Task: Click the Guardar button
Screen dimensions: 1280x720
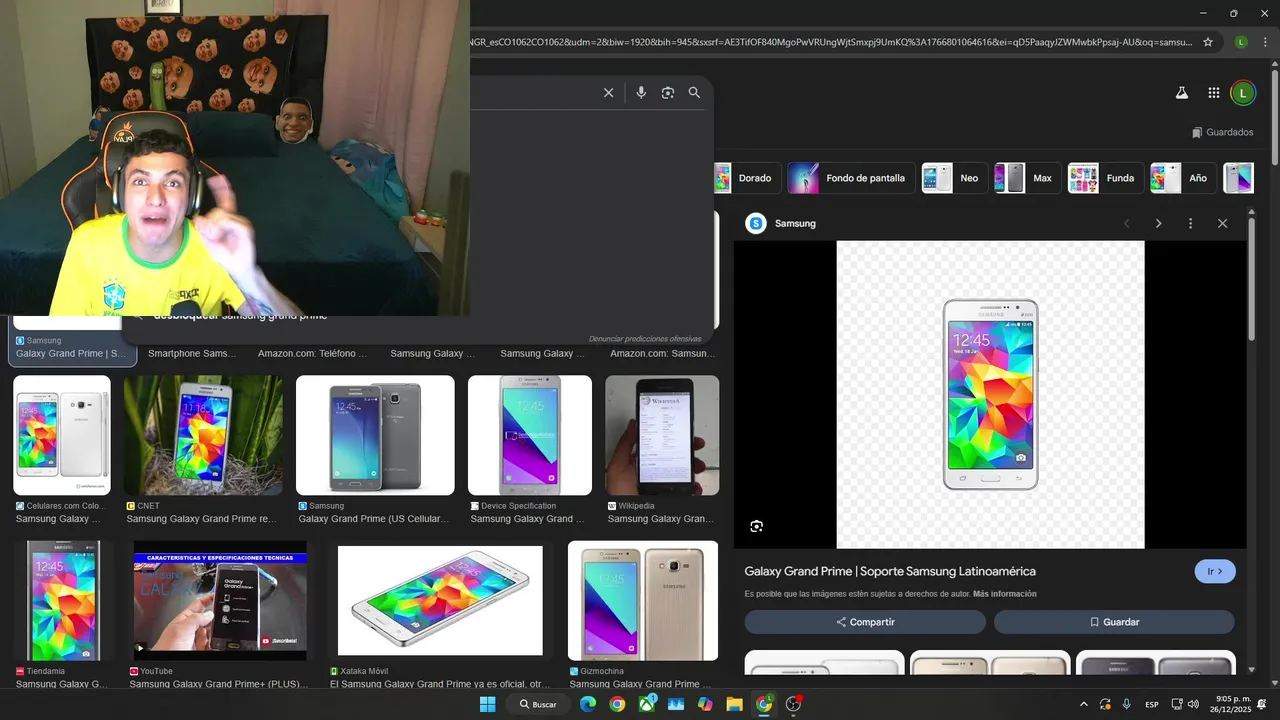Action: click(1114, 622)
